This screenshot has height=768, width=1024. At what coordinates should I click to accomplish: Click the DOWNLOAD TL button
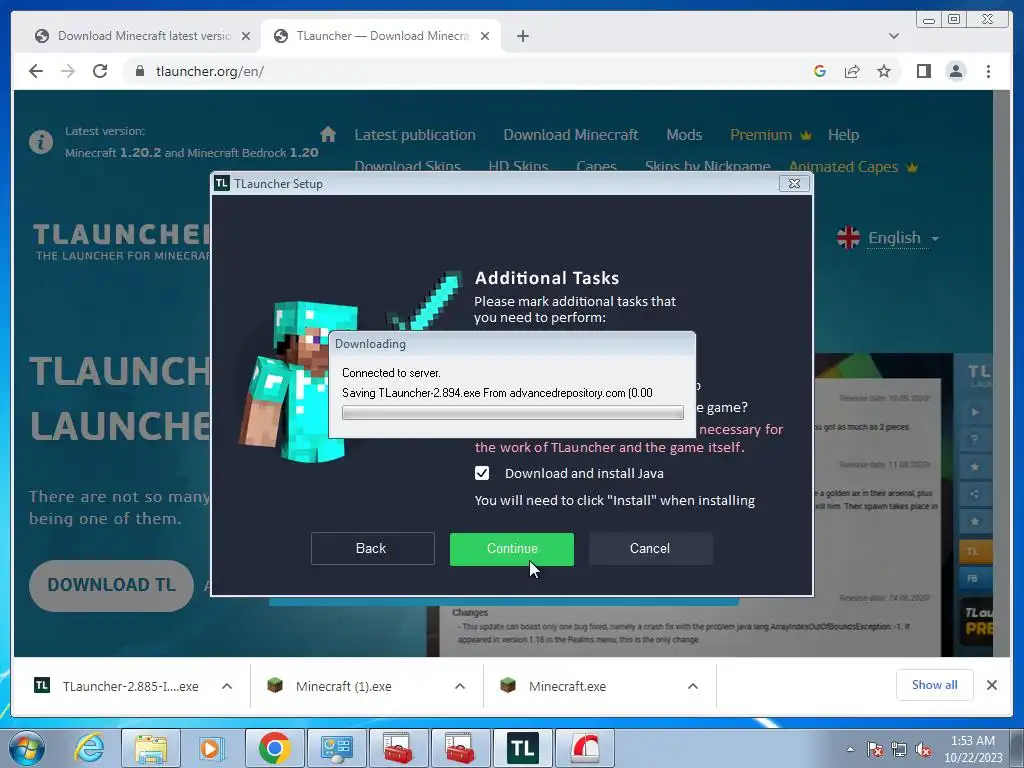coord(111,585)
